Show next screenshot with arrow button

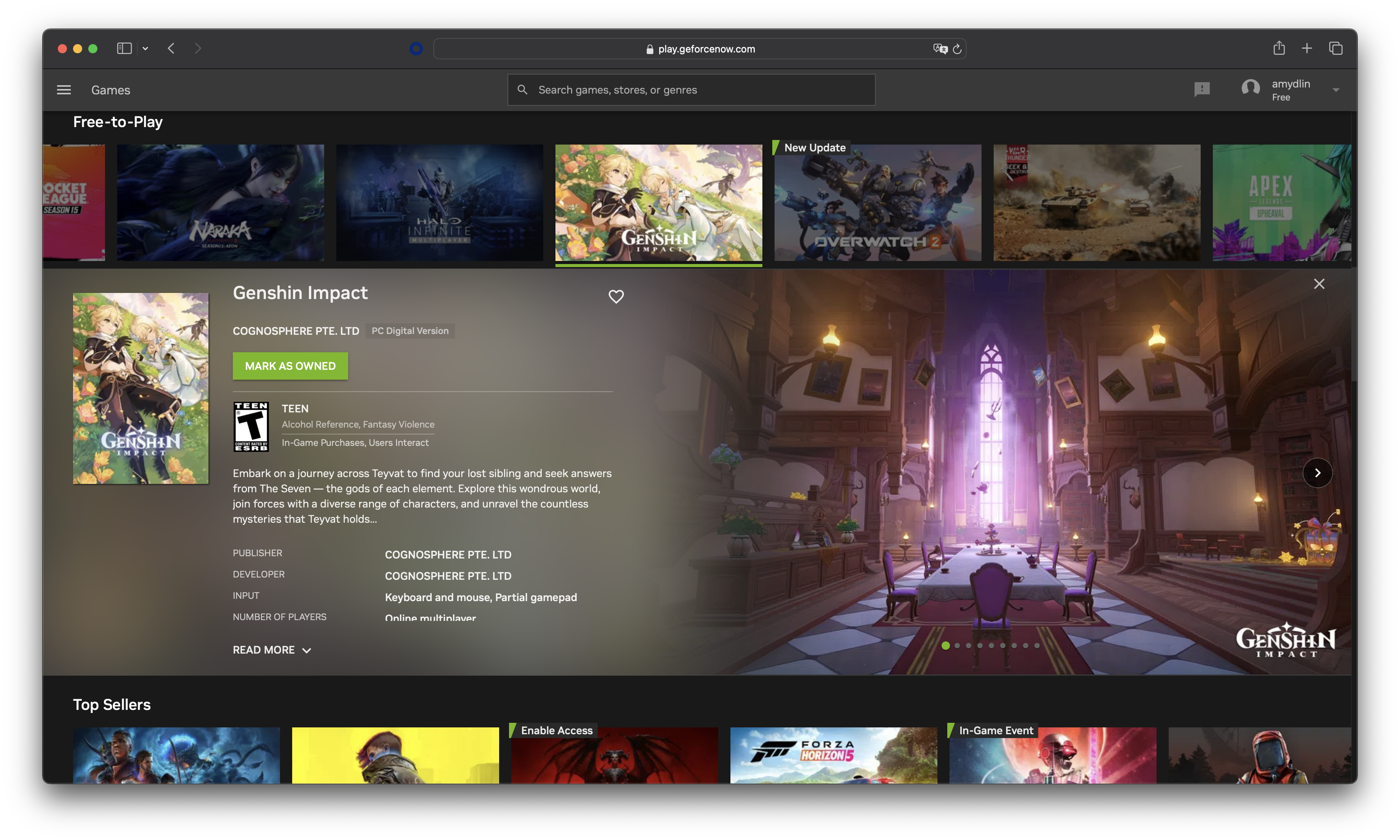click(1317, 473)
